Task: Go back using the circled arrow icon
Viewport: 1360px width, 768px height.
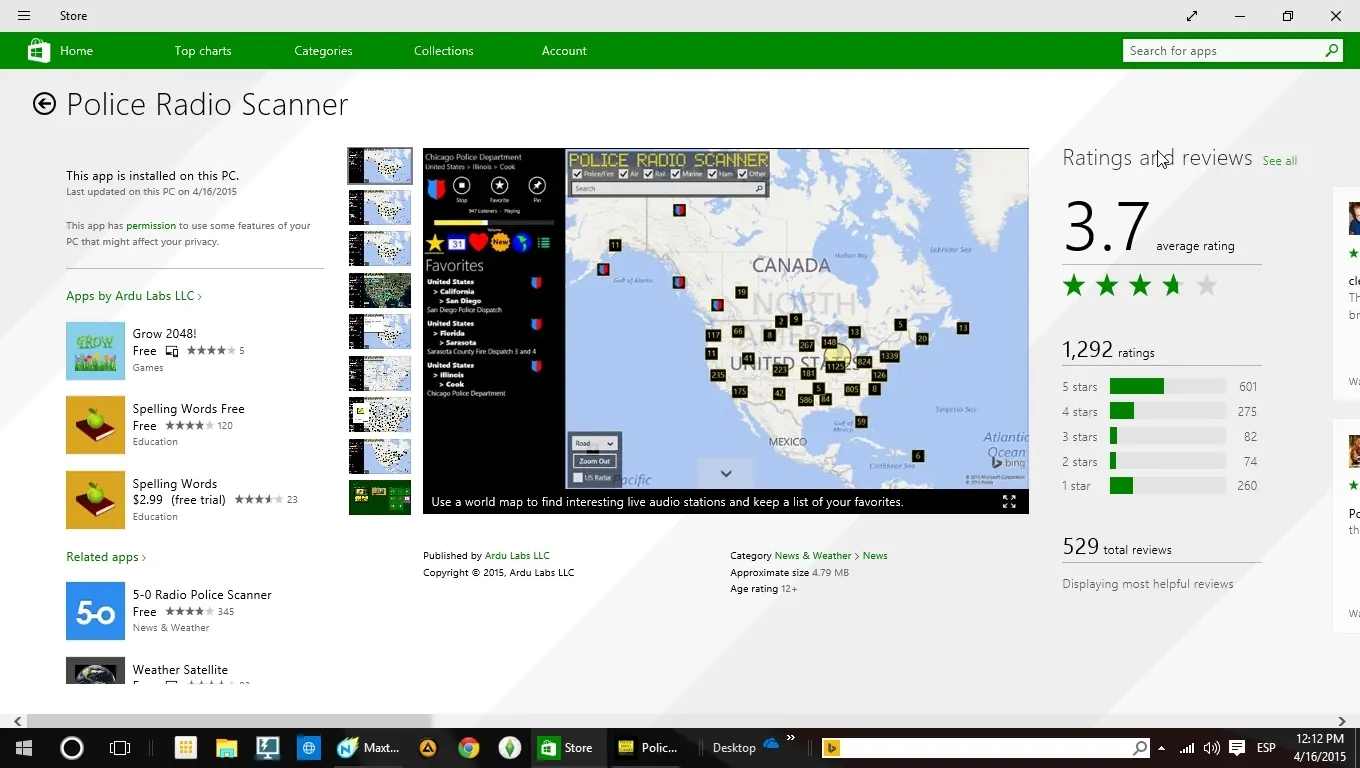Action: tap(44, 104)
